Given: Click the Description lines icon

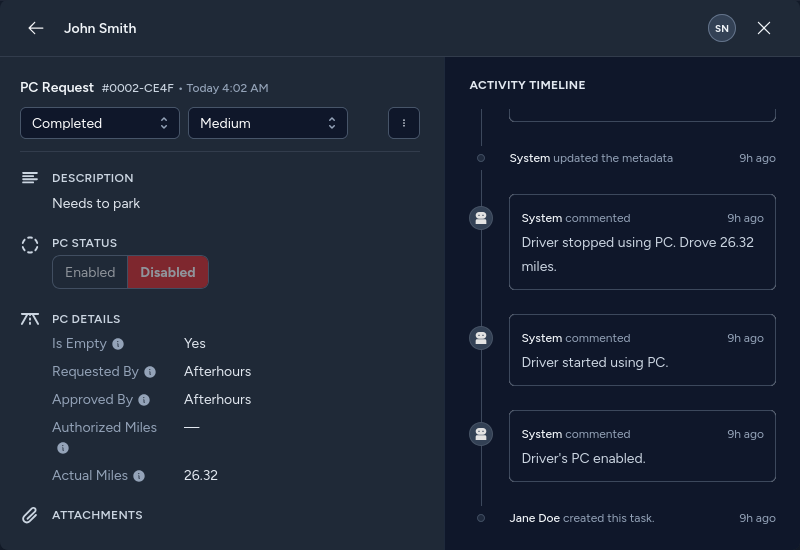Looking at the screenshot, I should click(30, 178).
